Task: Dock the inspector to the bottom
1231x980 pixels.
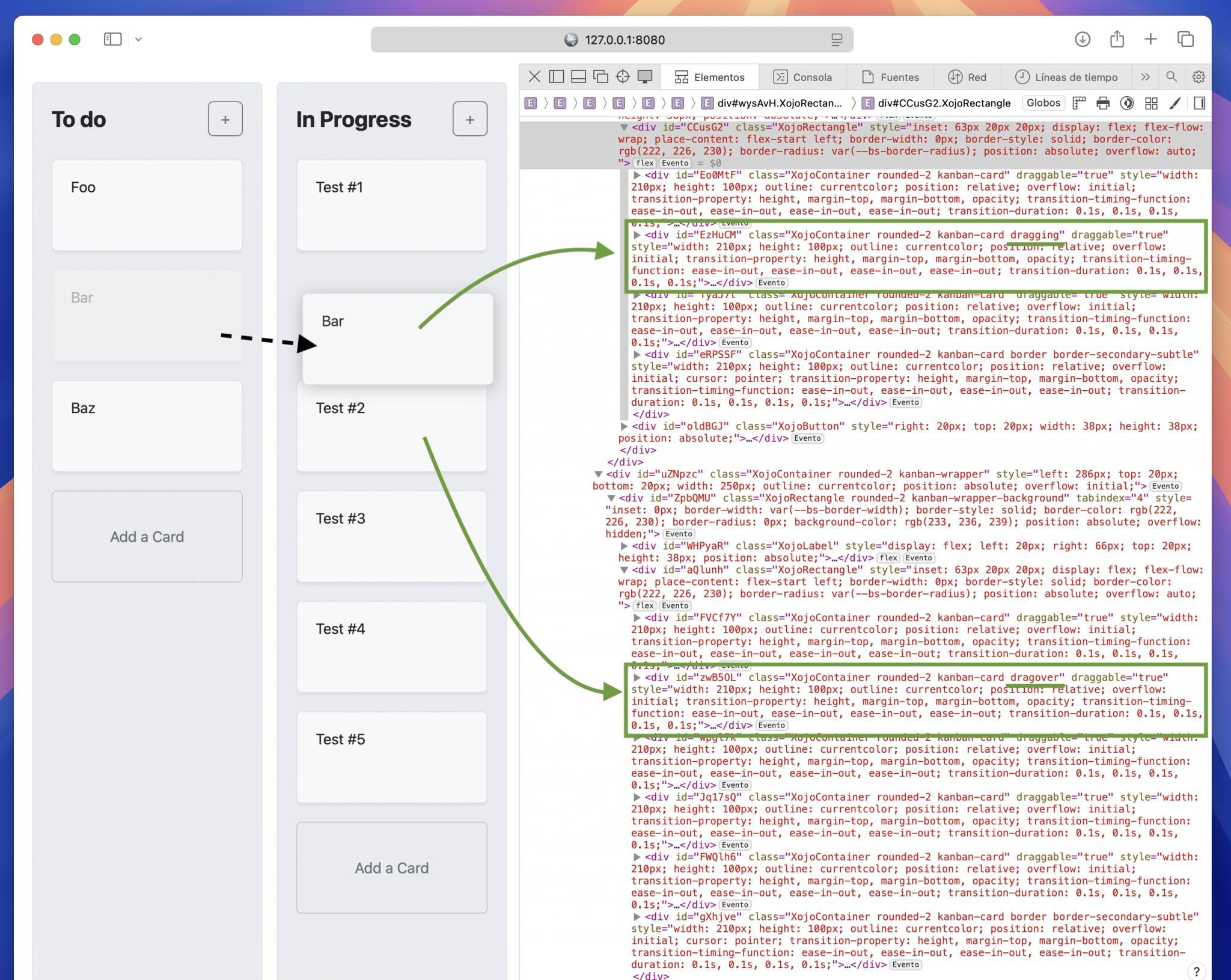Action: tap(578, 77)
